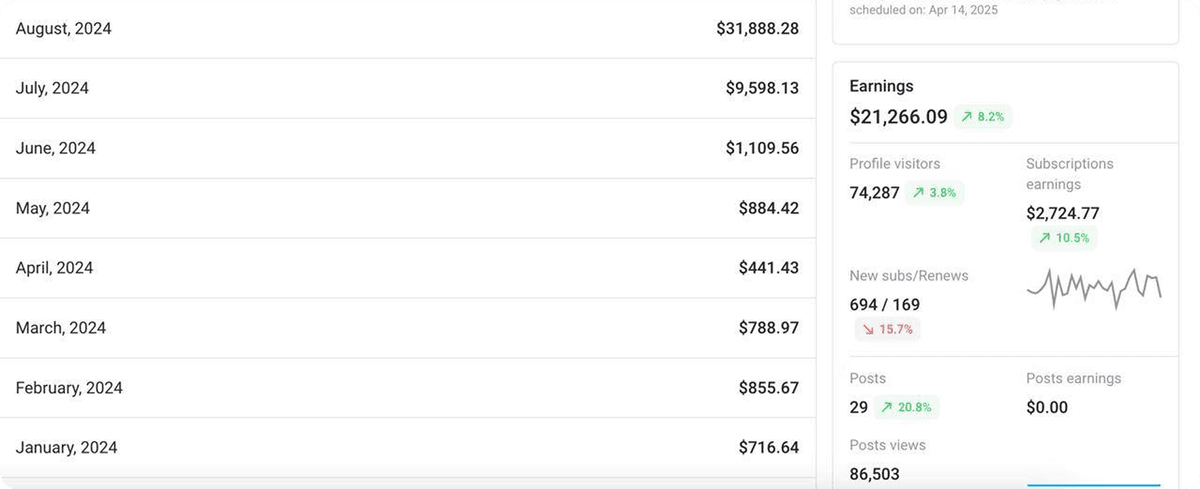
Task: Click the Posts views count 86,503
Action: (x=873, y=475)
